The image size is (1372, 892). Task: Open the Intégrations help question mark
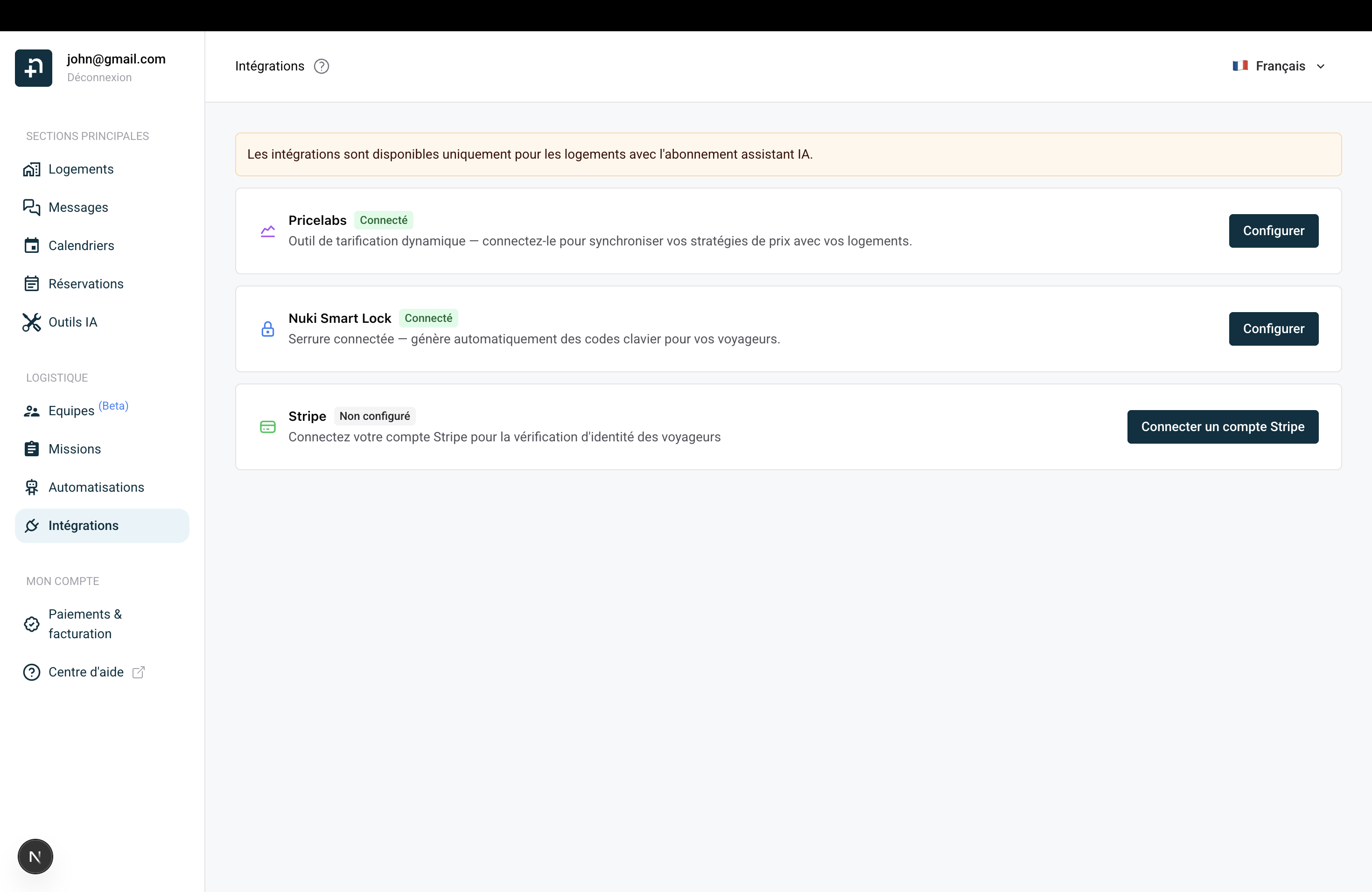[321, 66]
